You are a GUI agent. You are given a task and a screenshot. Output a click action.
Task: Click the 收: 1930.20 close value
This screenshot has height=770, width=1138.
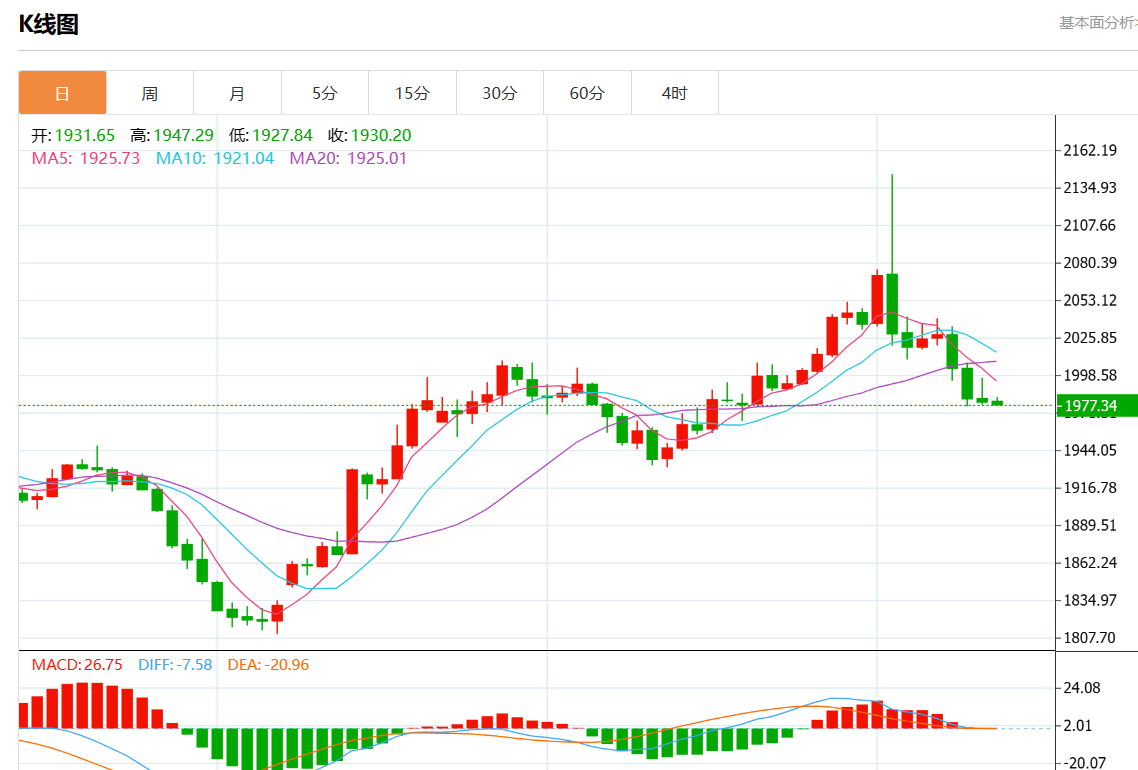point(369,135)
